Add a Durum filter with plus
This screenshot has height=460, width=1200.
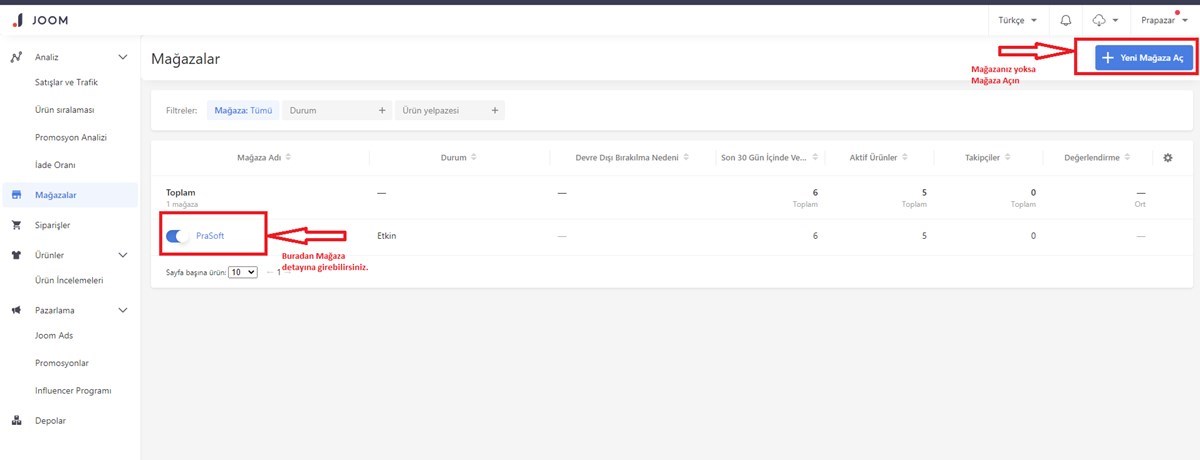[x=382, y=110]
